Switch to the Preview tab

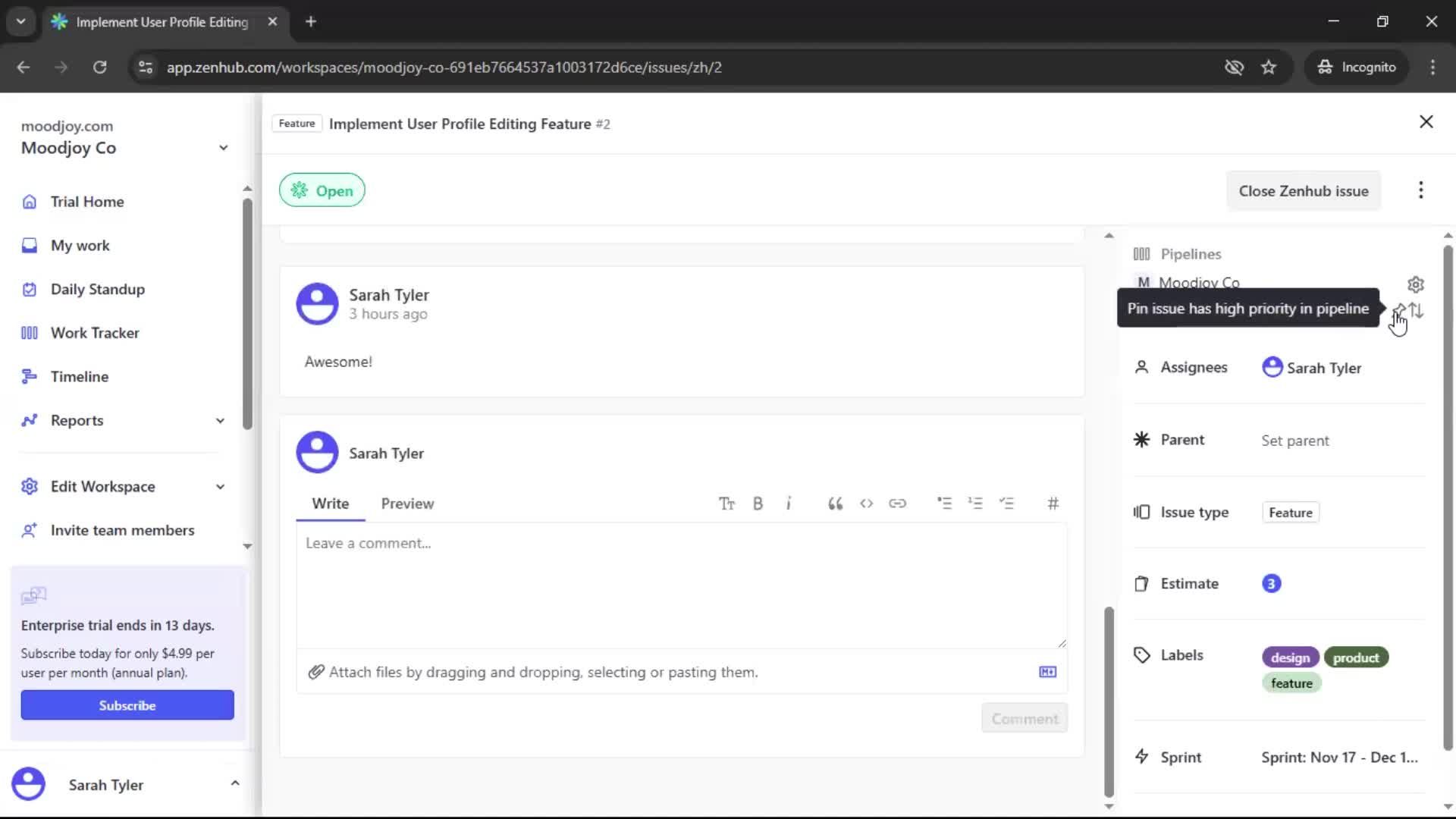click(408, 503)
